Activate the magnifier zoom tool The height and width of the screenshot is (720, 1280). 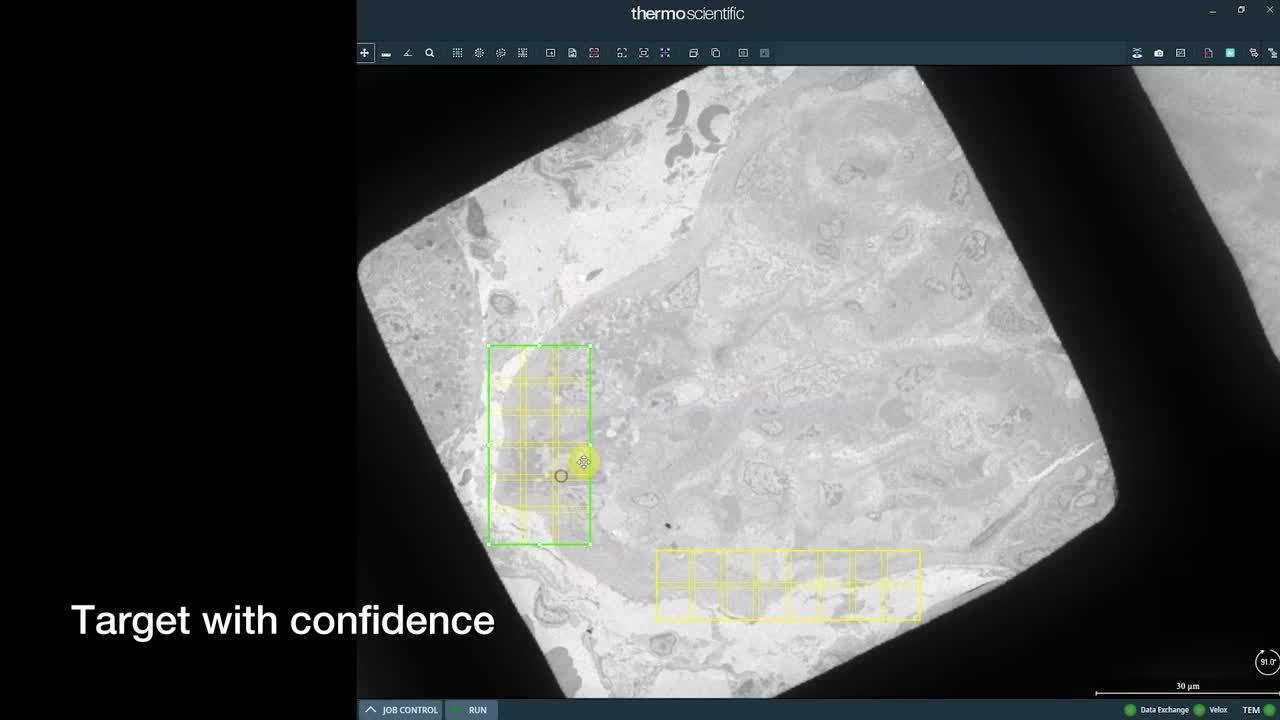[430, 53]
